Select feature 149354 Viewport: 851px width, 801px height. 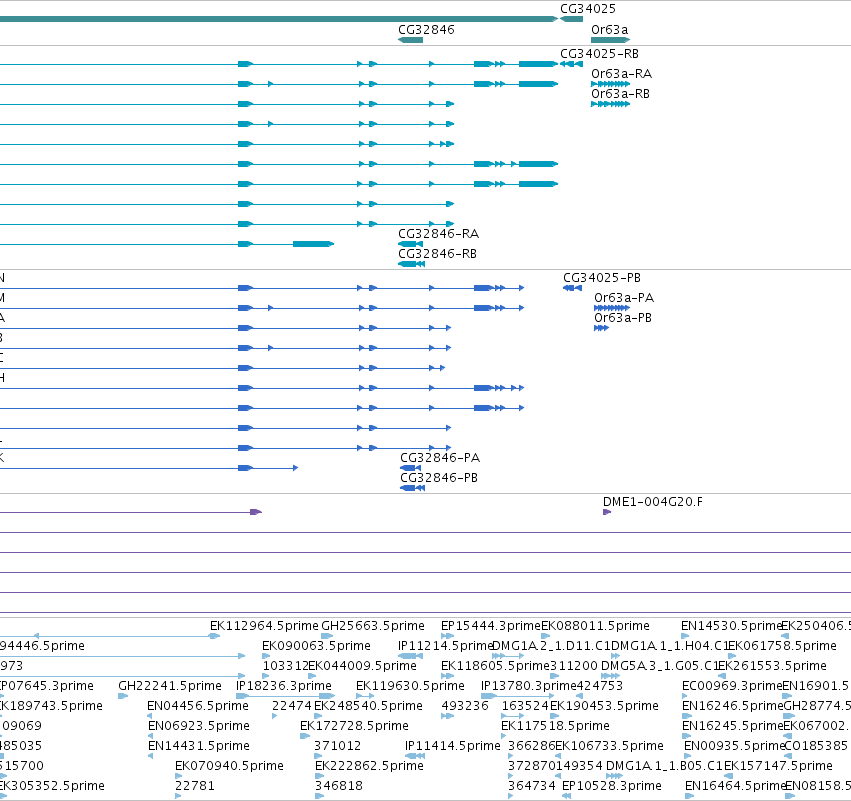[579, 767]
